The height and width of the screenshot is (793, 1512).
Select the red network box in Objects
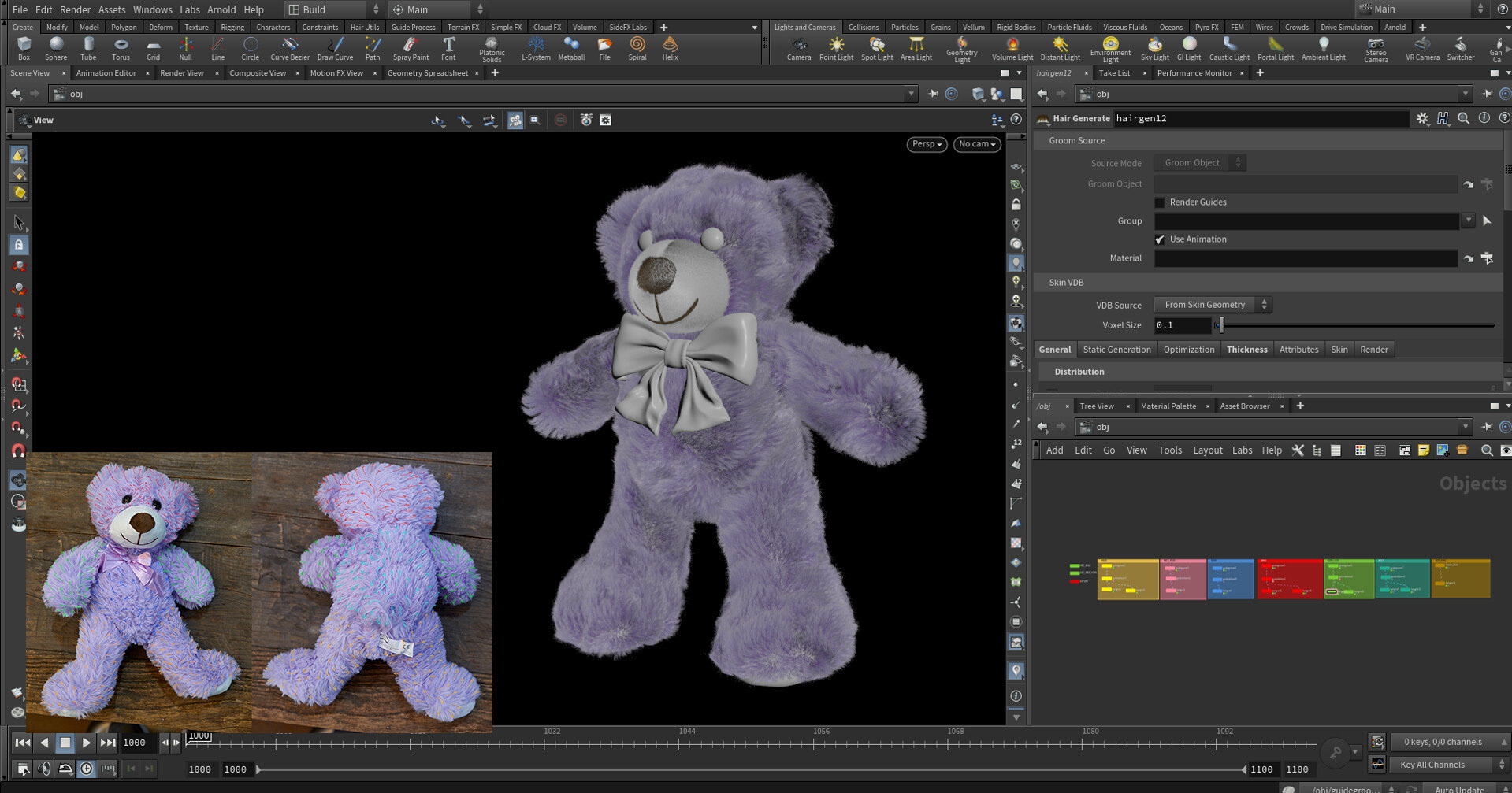[x=1290, y=579]
